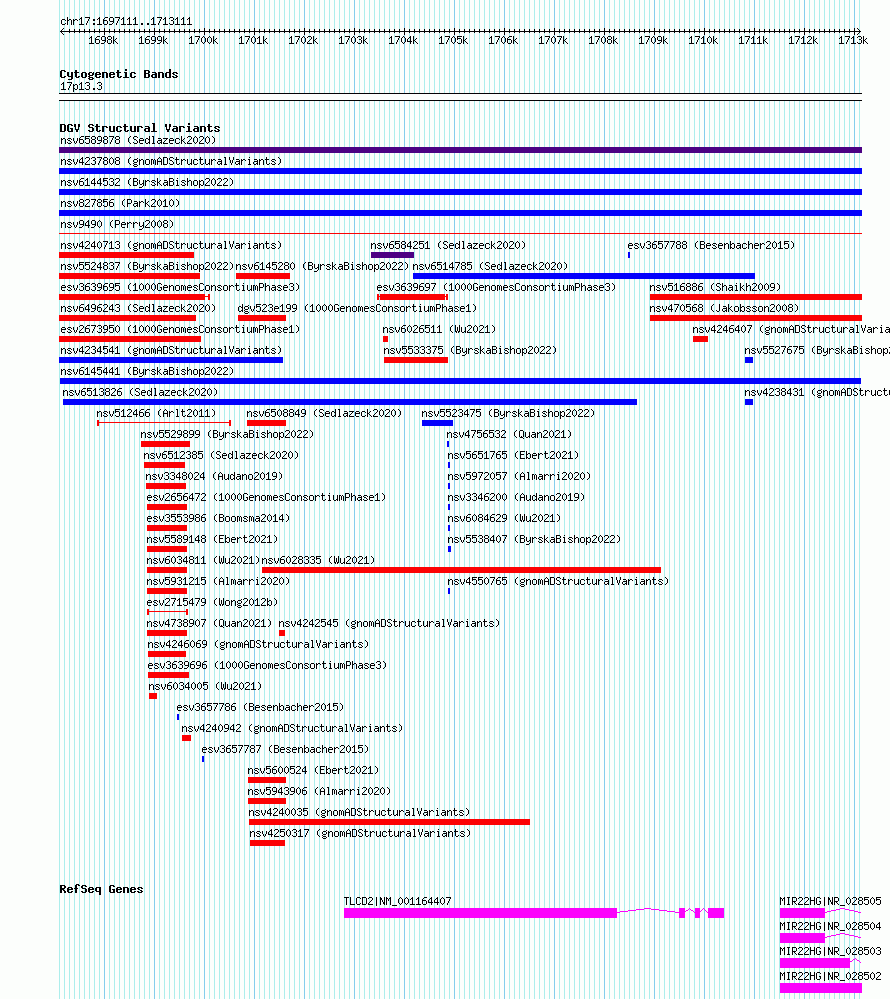Image resolution: width=890 pixels, height=999 pixels.
Task: Select nsv4738907 (Quan2021) label
Action: (x=209, y=624)
